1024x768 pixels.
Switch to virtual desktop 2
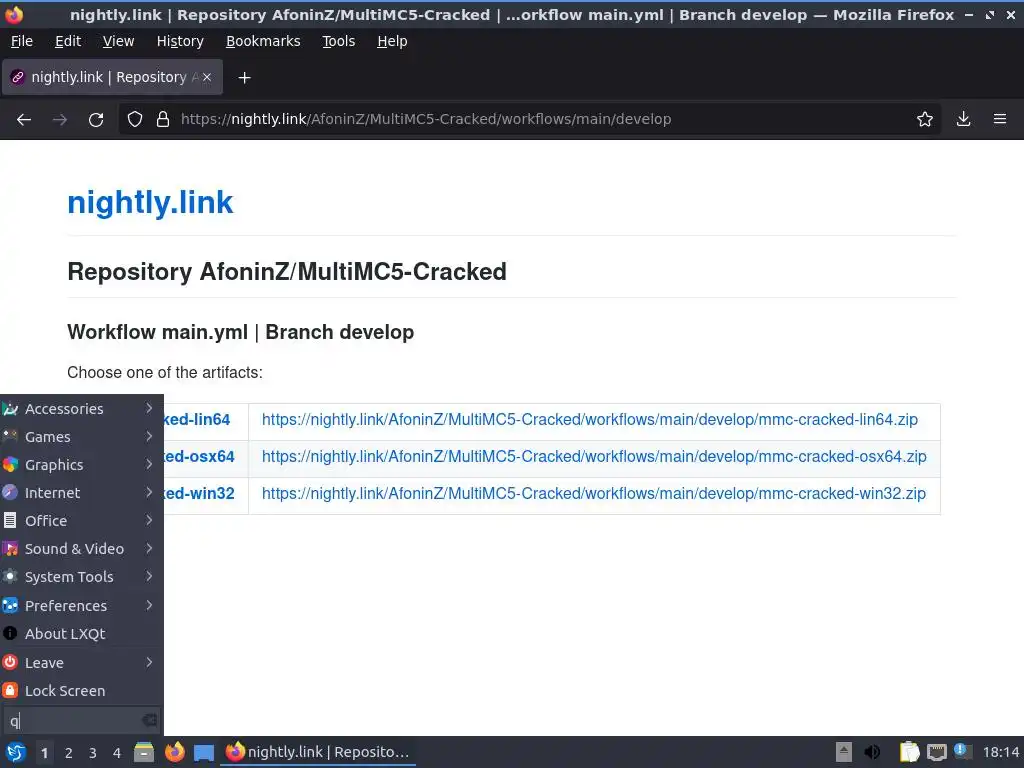tap(69, 753)
